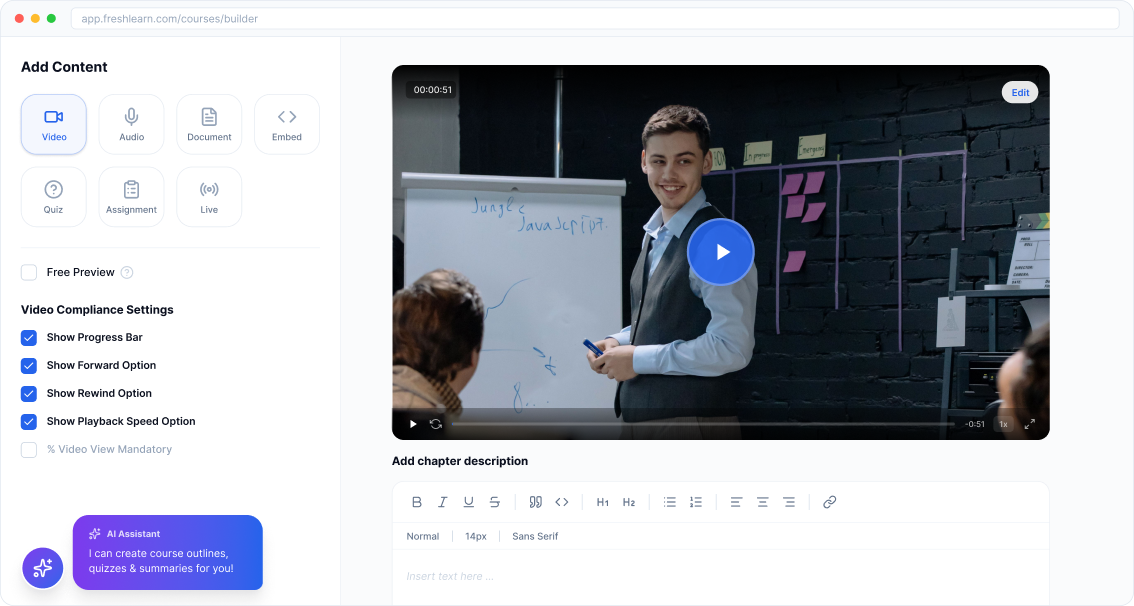Screen dimensions: 1134x606
Task: Insert a code block in the description
Action: pos(562,502)
